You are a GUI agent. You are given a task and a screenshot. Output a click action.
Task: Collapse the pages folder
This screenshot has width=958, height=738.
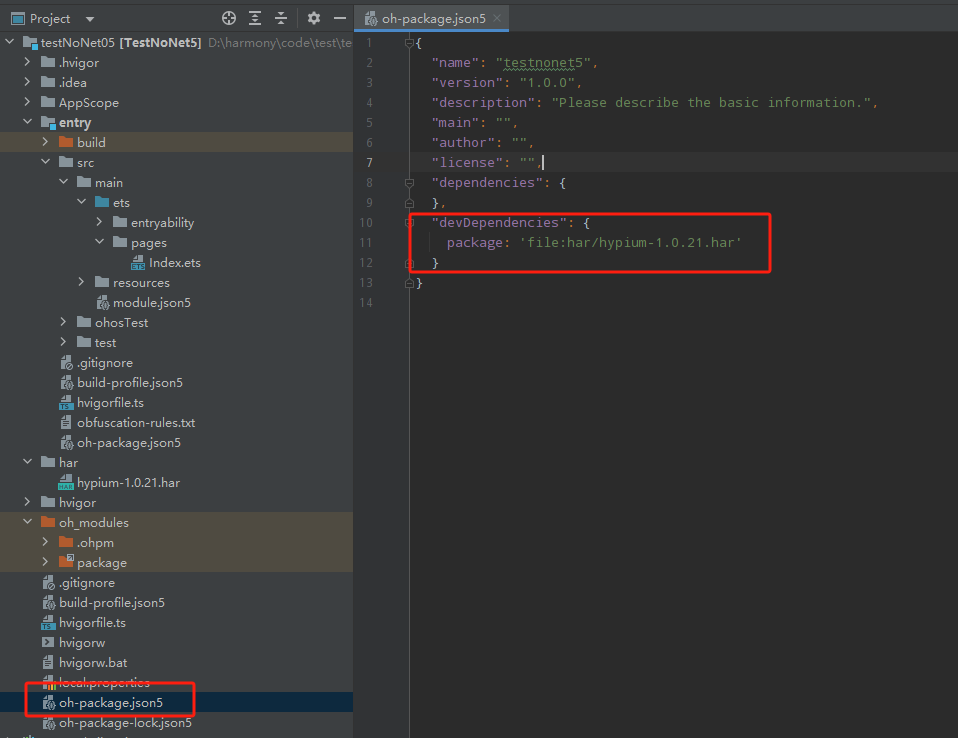point(100,242)
